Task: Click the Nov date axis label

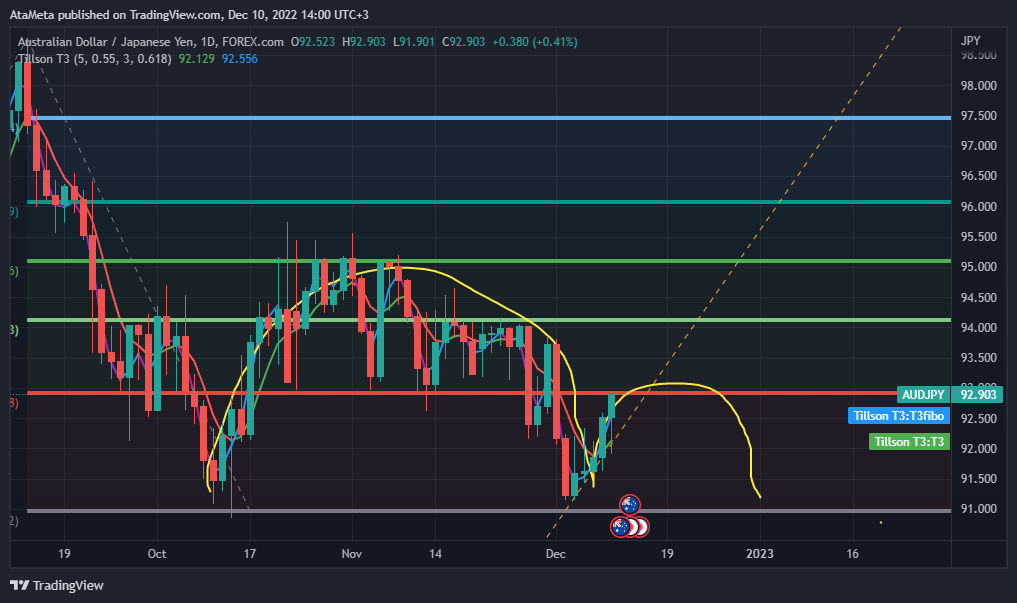Action: pyautogui.click(x=352, y=554)
